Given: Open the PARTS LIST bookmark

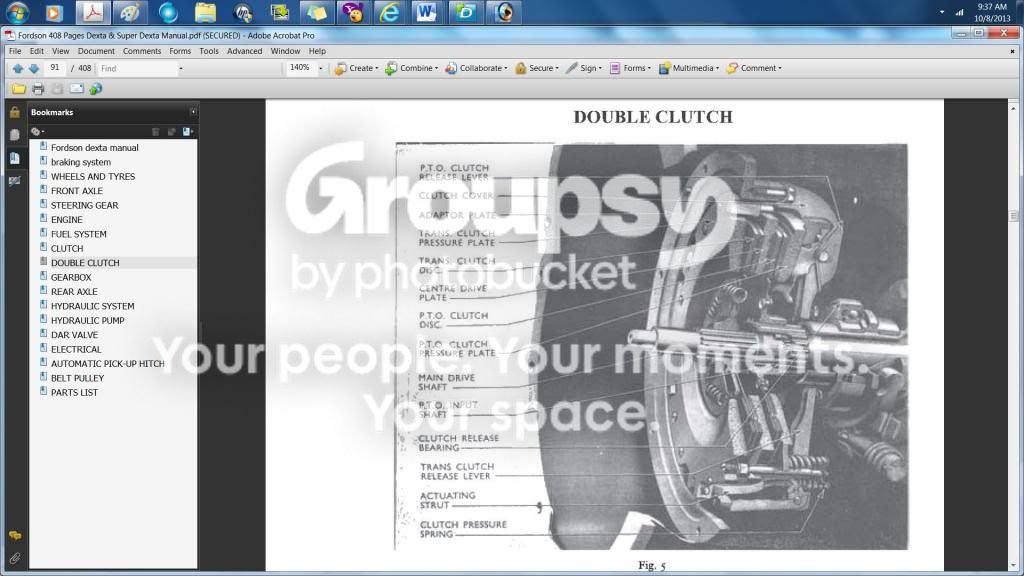Looking at the screenshot, I should (x=74, y=392).
